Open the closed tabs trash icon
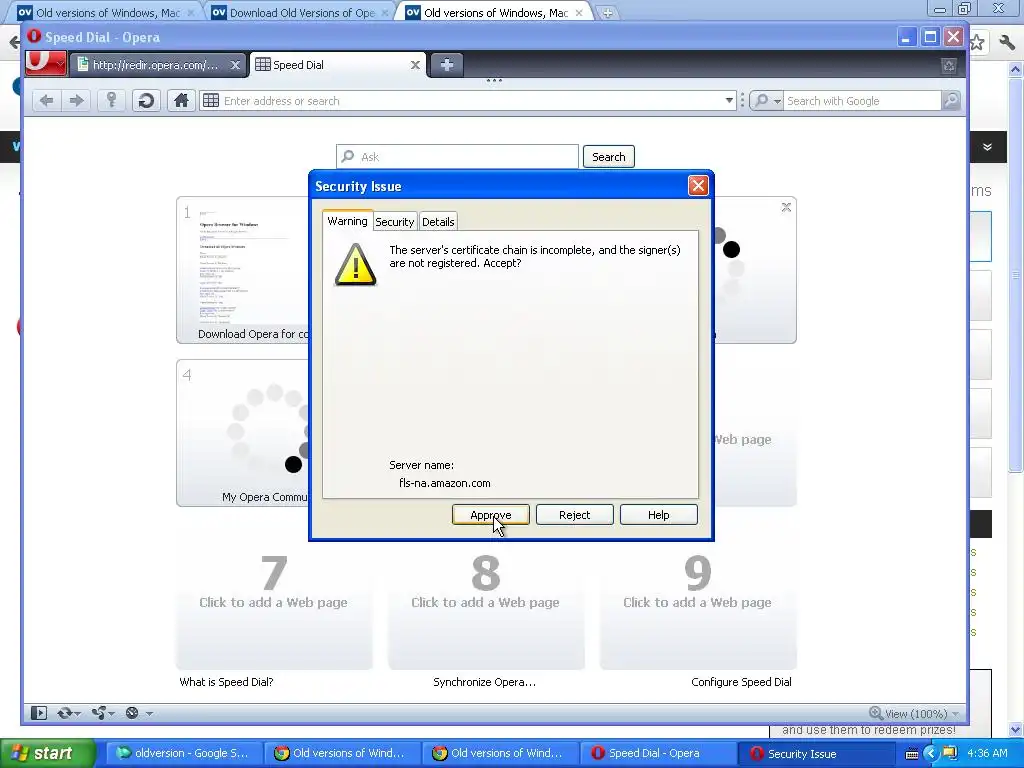Screen dimensions: 1024x768 coord(949,65)
